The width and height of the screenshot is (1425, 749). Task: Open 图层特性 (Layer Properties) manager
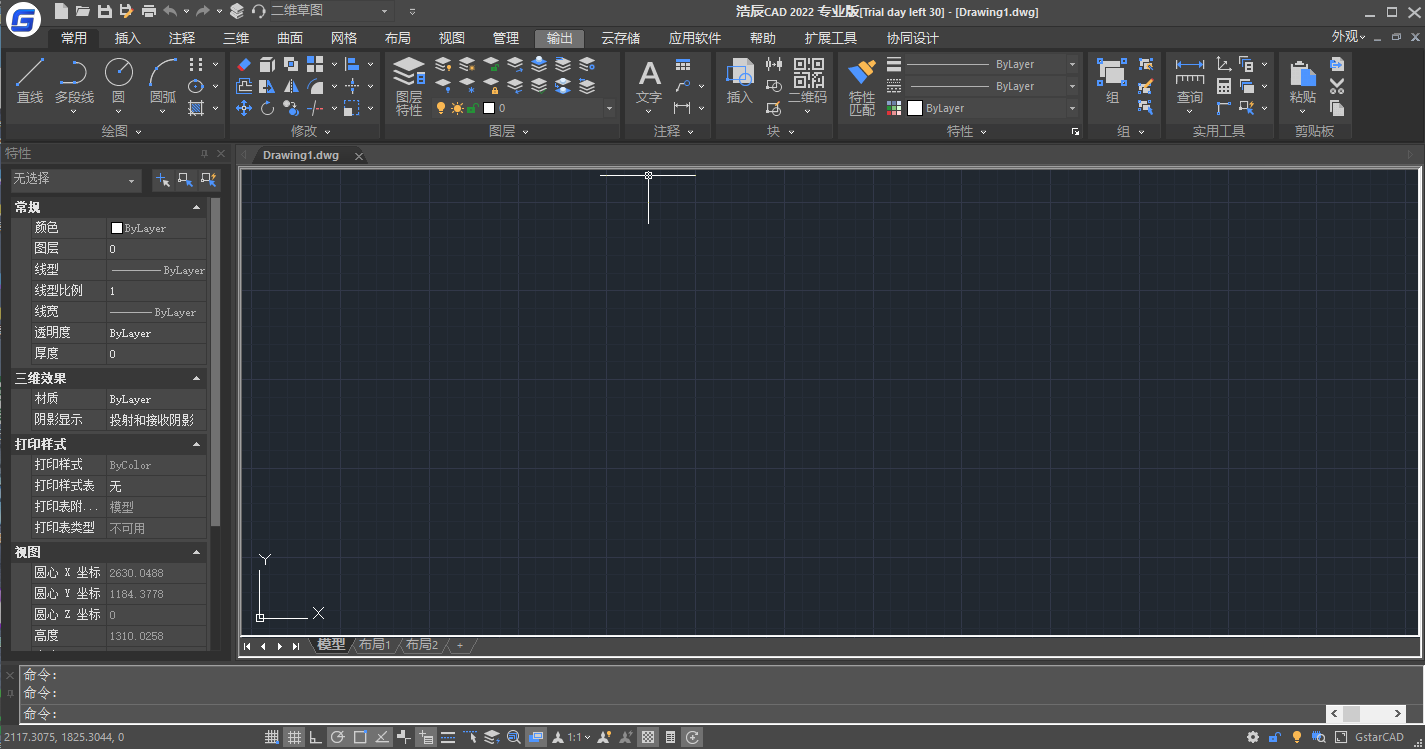click(x=408, y=86)
